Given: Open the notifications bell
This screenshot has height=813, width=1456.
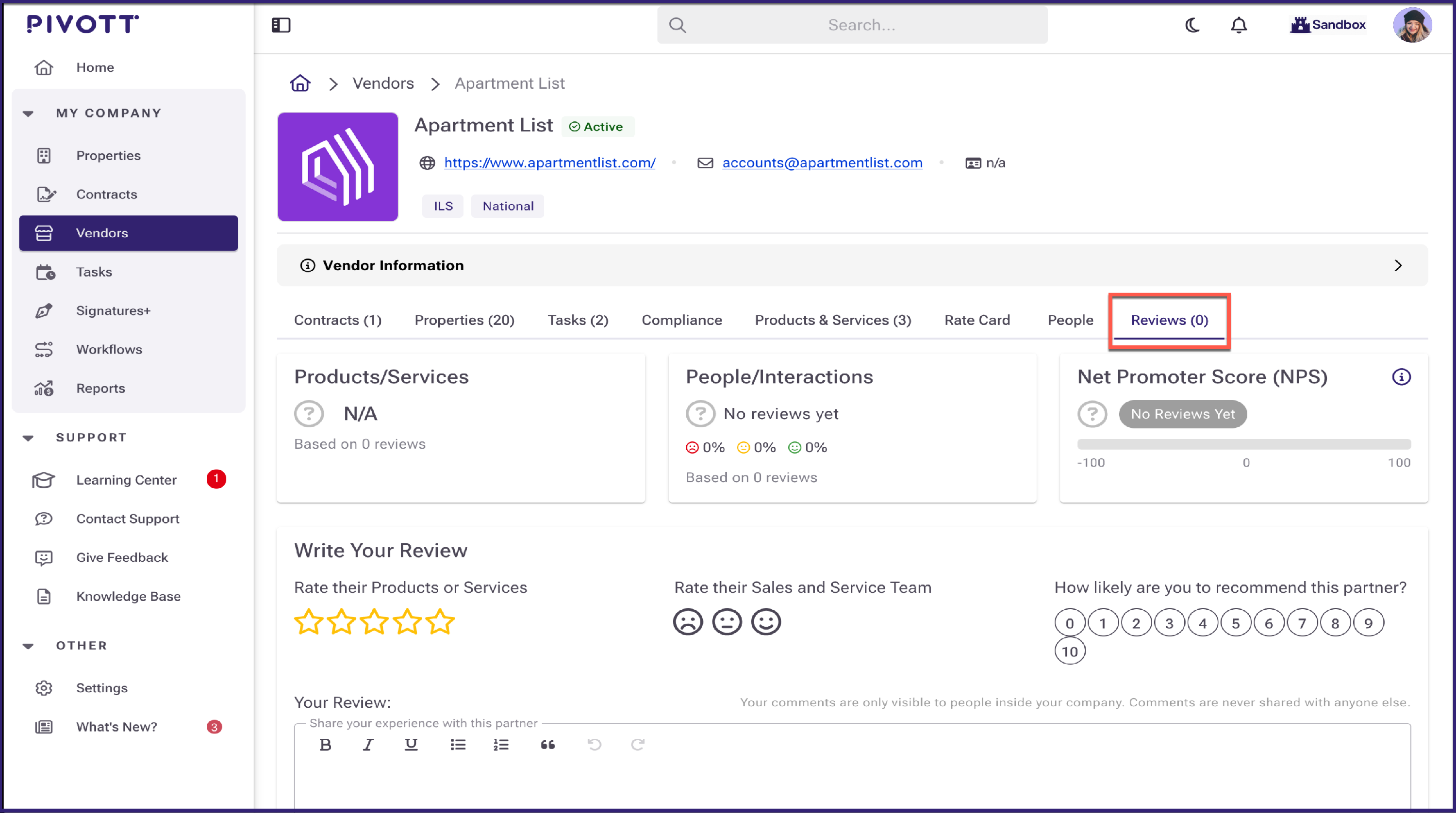Looking at the screenshot, I should point(1239,25).
